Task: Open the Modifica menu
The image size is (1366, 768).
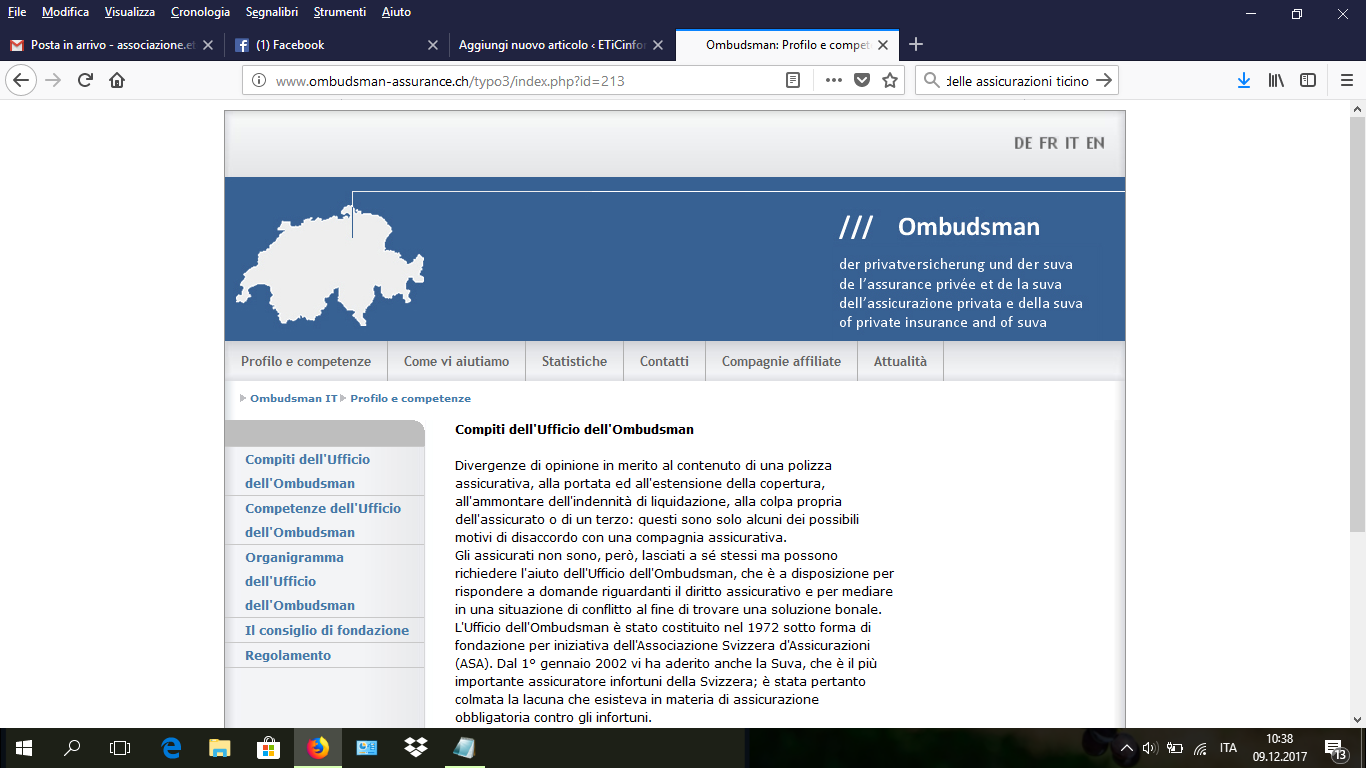Action: coord(65,12)
